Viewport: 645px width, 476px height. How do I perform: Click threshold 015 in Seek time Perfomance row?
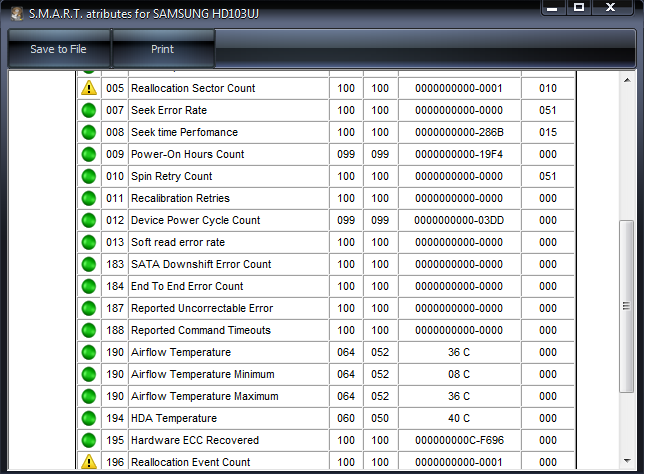tap(548, 132)
